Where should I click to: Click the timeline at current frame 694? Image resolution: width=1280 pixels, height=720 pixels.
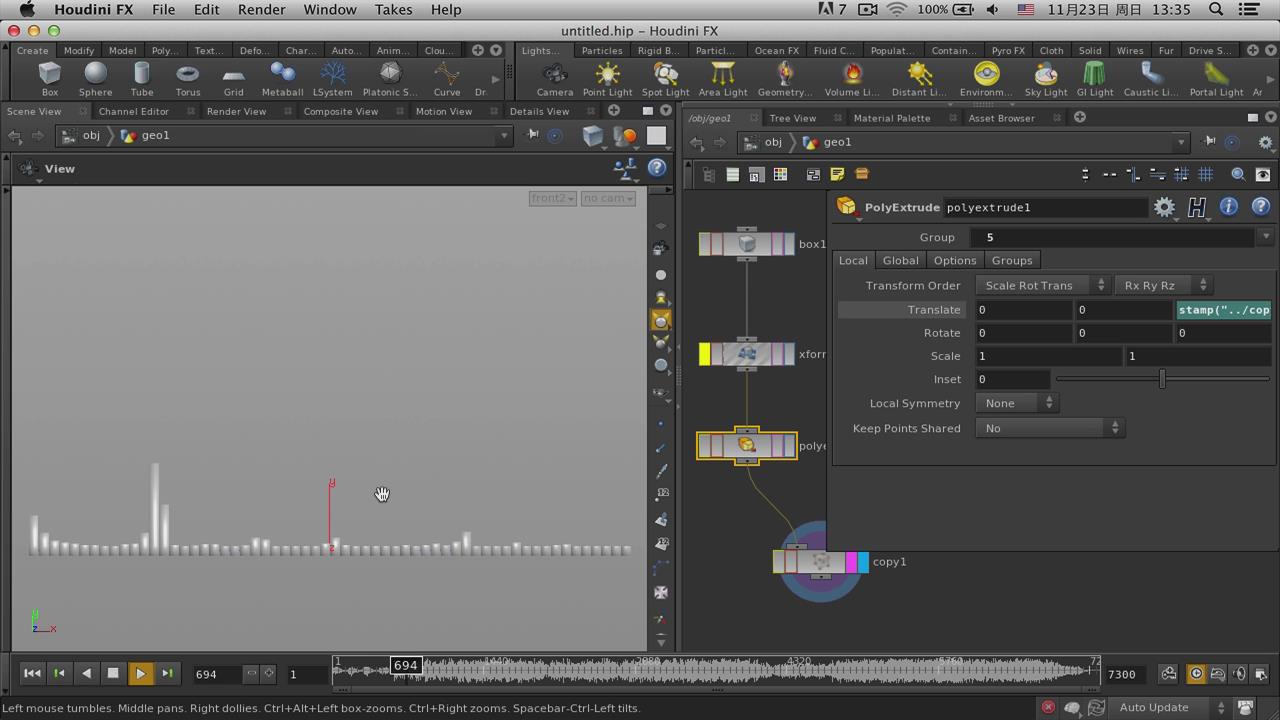tap(405, 665)
